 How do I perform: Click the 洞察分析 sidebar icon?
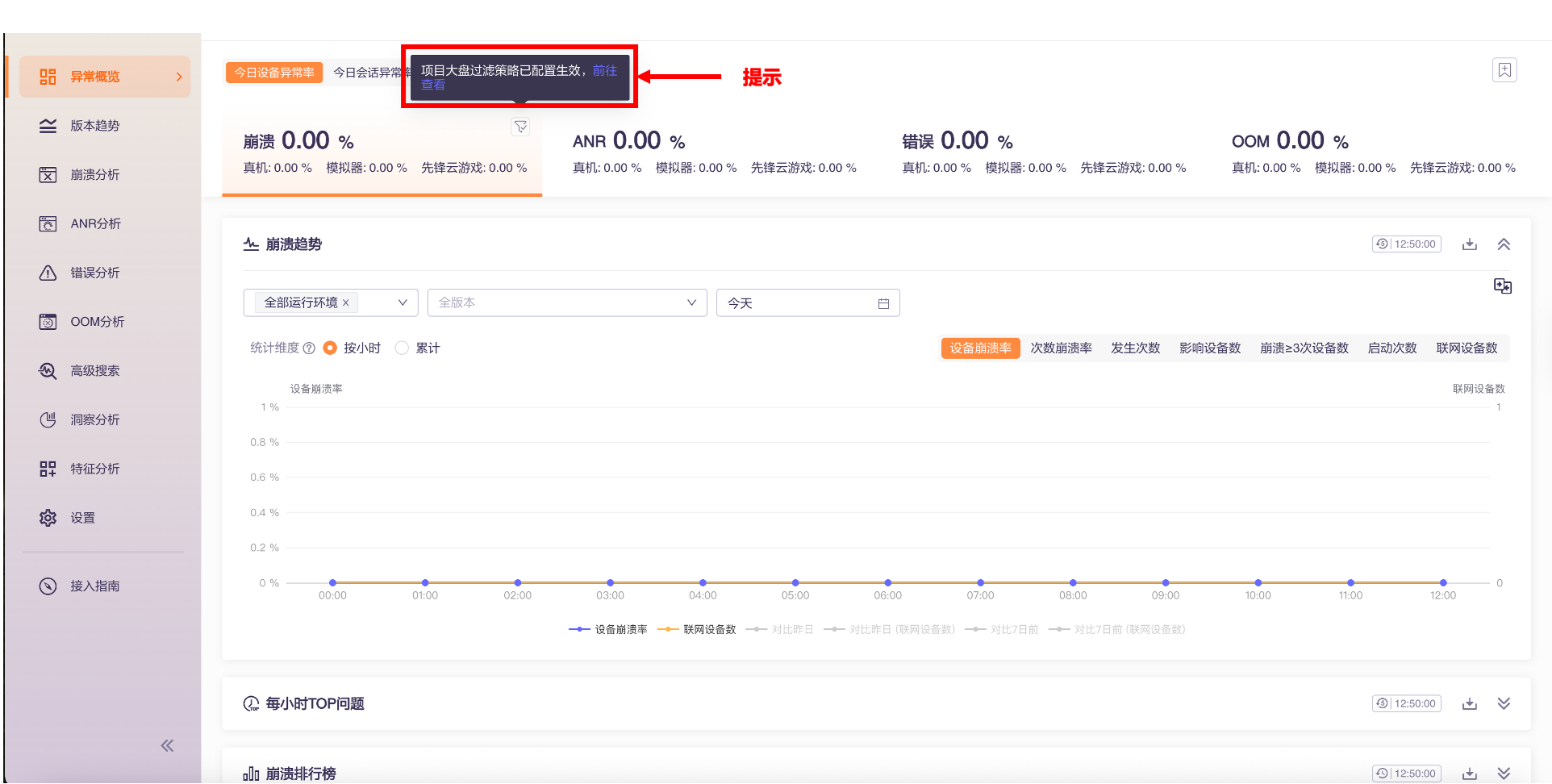click(x=48, y=420)
